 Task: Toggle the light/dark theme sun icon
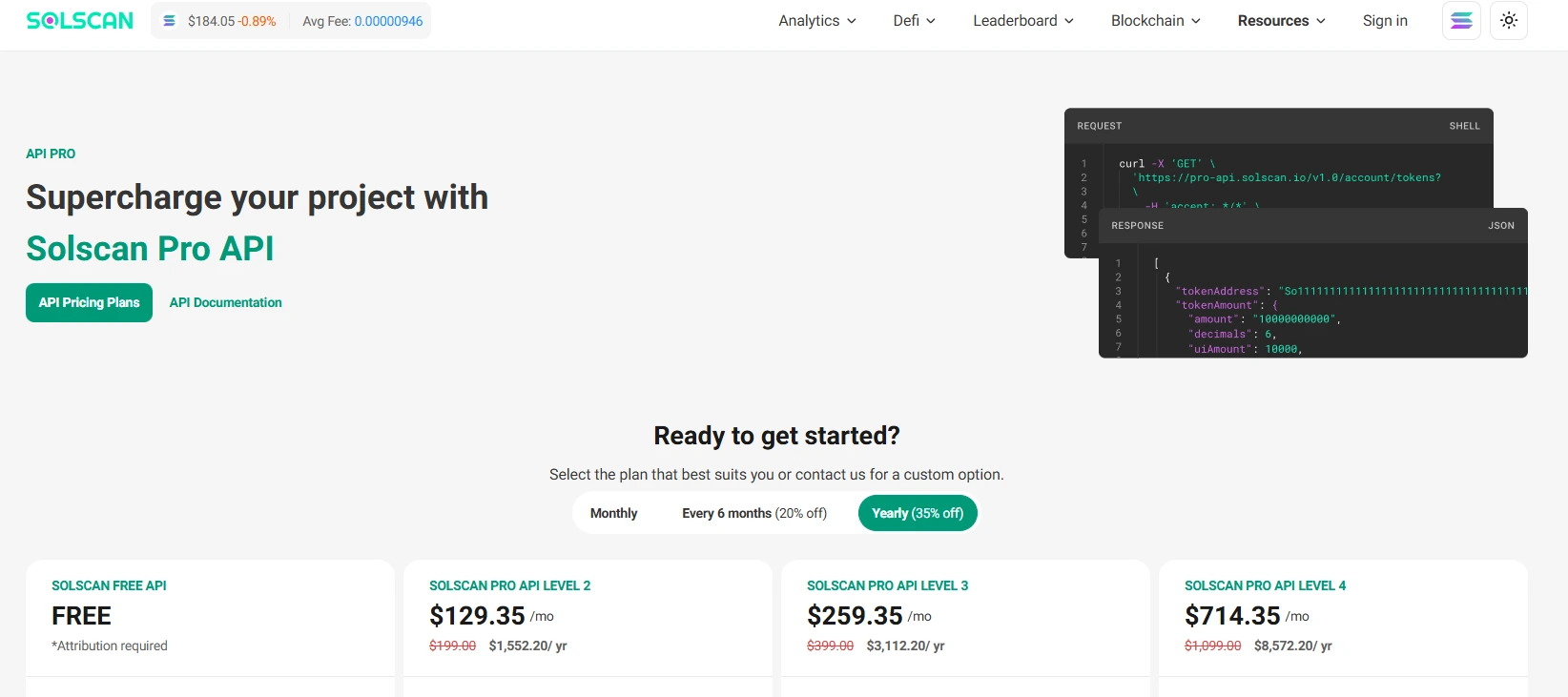[1509, 21]
